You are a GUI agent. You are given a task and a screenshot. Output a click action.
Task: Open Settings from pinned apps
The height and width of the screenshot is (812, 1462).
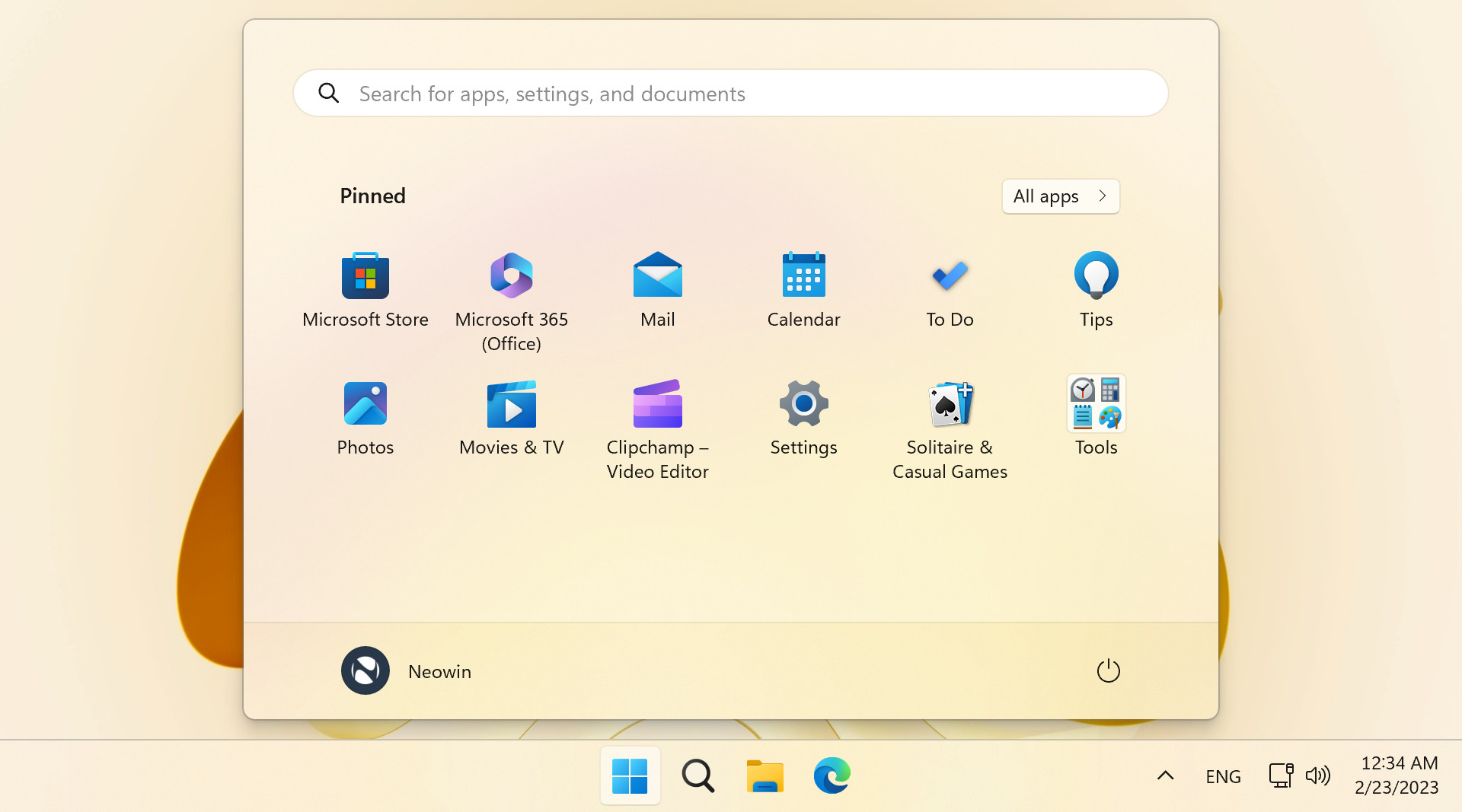point(804,419)
